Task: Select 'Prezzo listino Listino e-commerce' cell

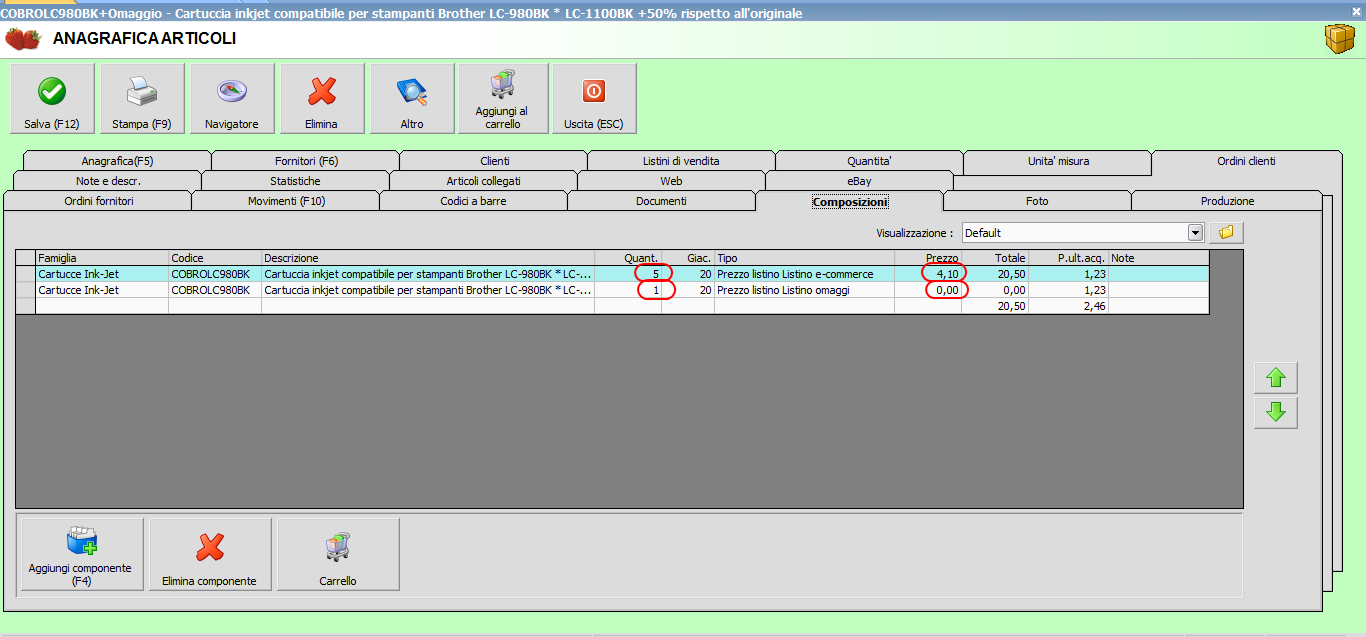Action: [804, 274]
